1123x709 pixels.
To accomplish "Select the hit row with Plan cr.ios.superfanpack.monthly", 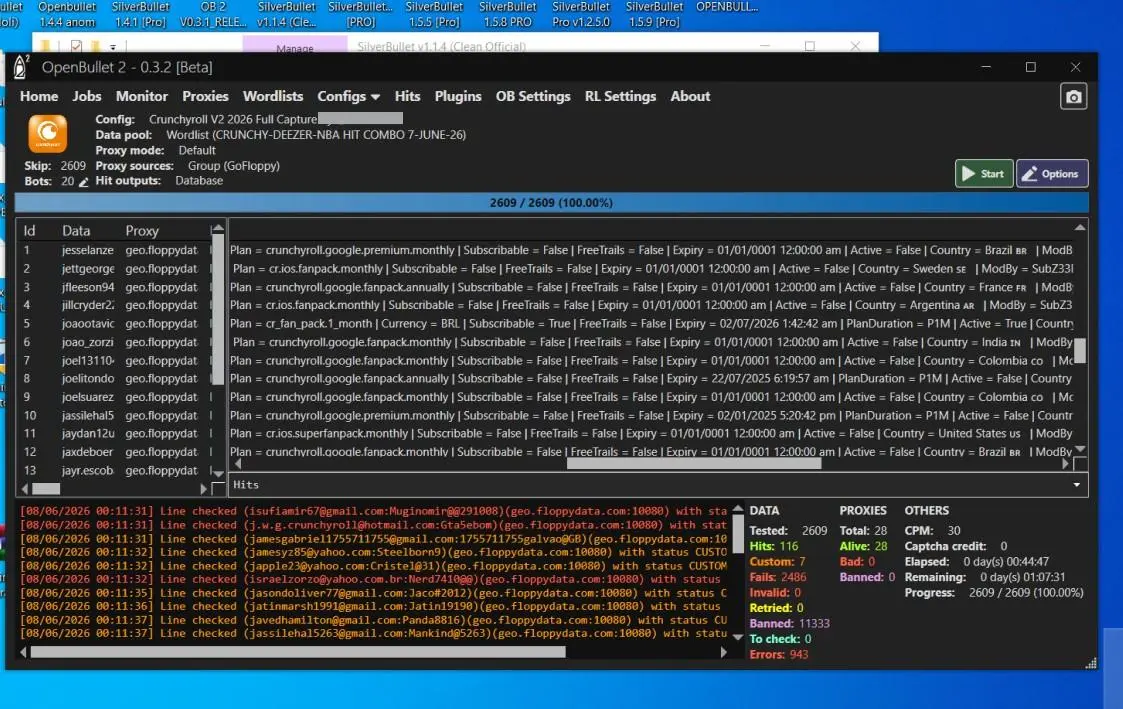I will tap(651, 433).
